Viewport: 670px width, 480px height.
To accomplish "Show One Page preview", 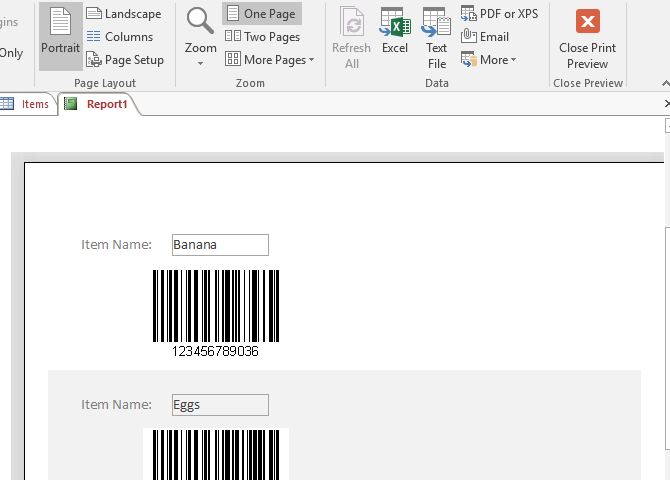I will (262, 14).
